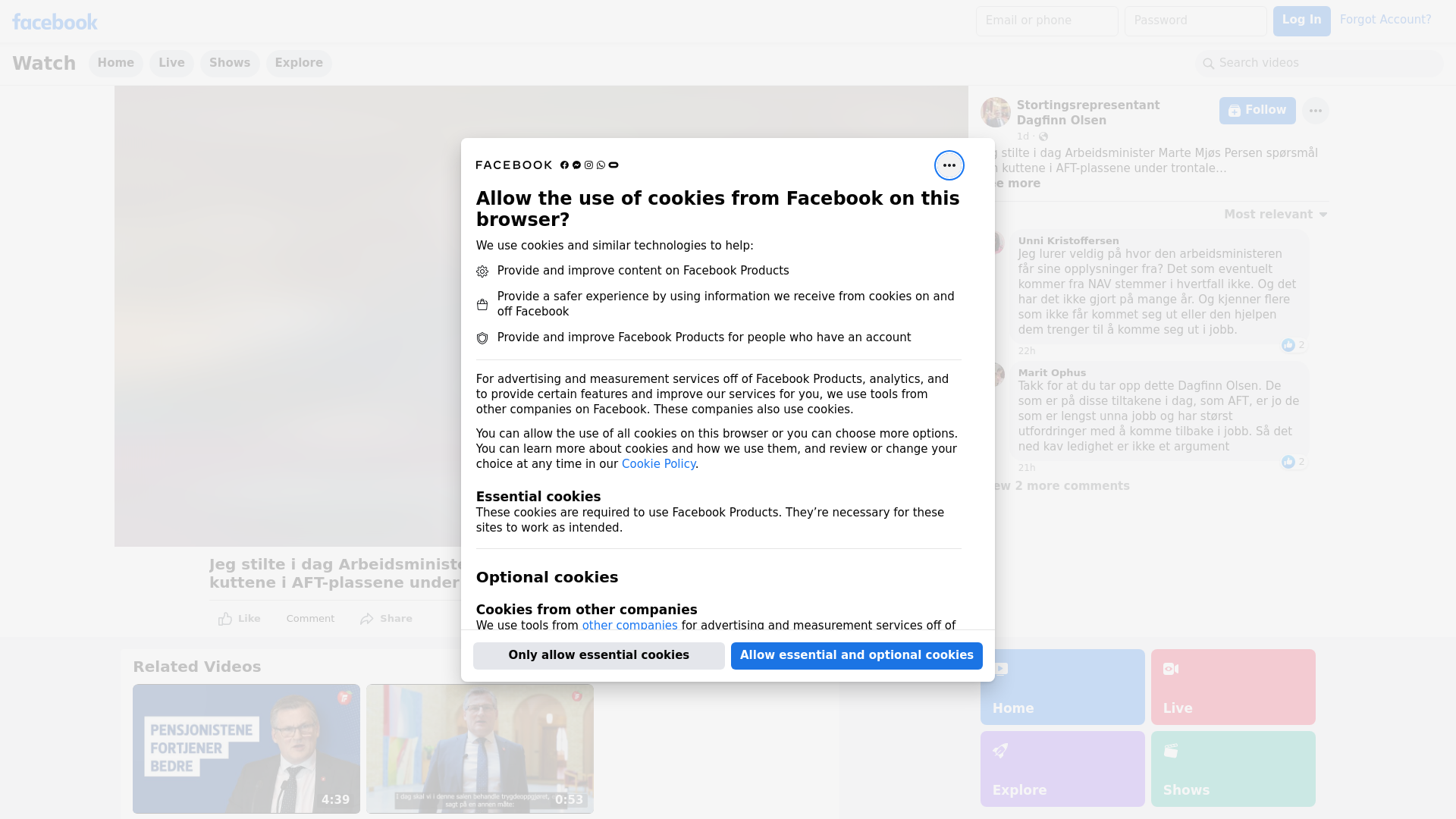Click the Facebook logo in header
1456x819 pixels.
tap(55, 22)
